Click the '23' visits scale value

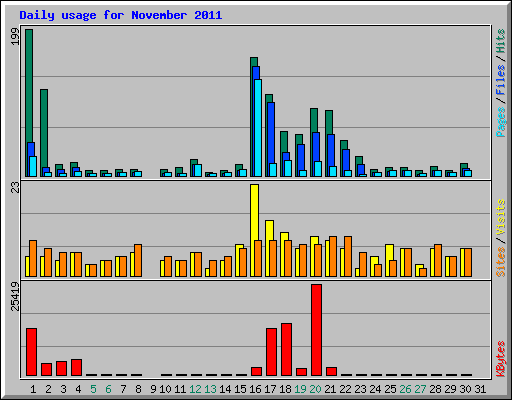click(x=15, y=187)
